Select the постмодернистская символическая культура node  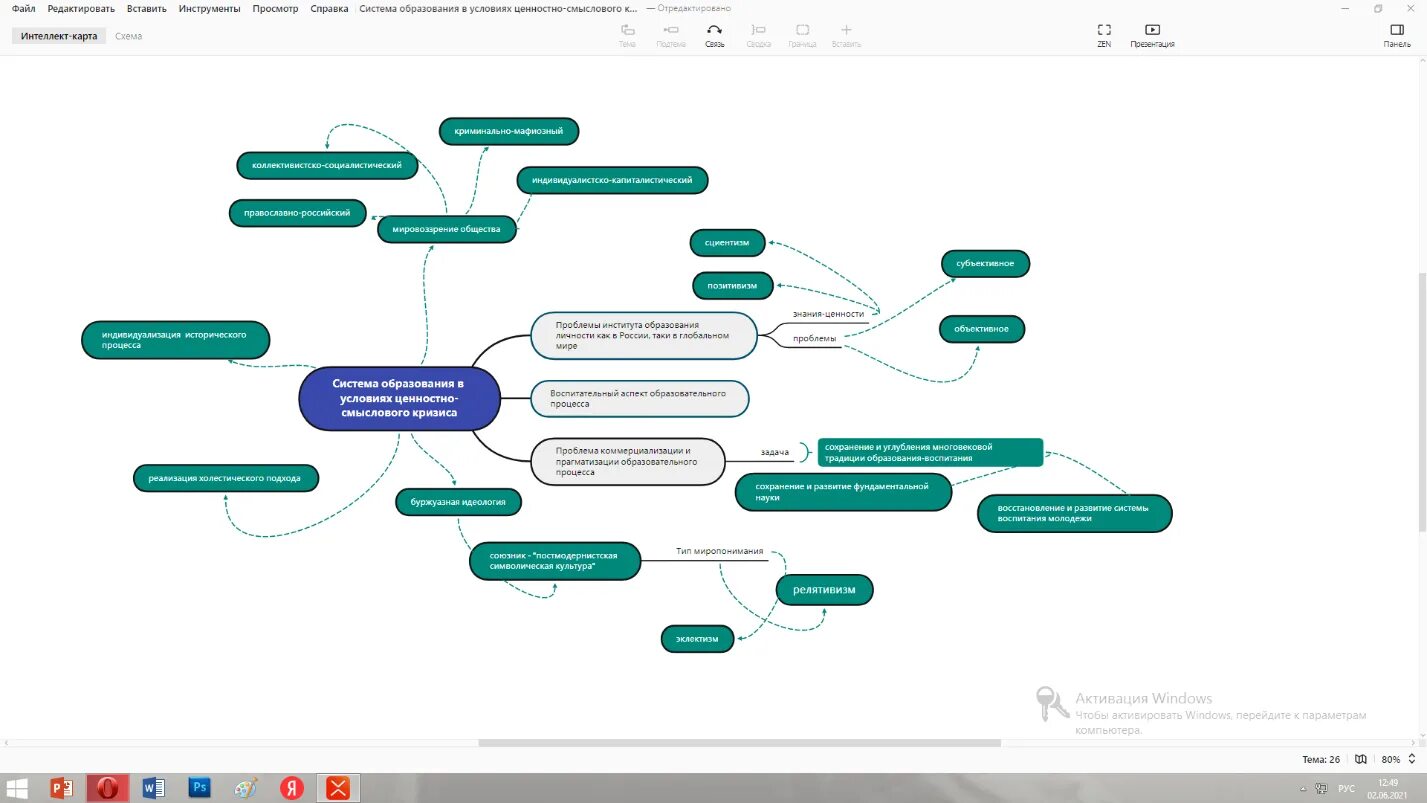point(555,561)
